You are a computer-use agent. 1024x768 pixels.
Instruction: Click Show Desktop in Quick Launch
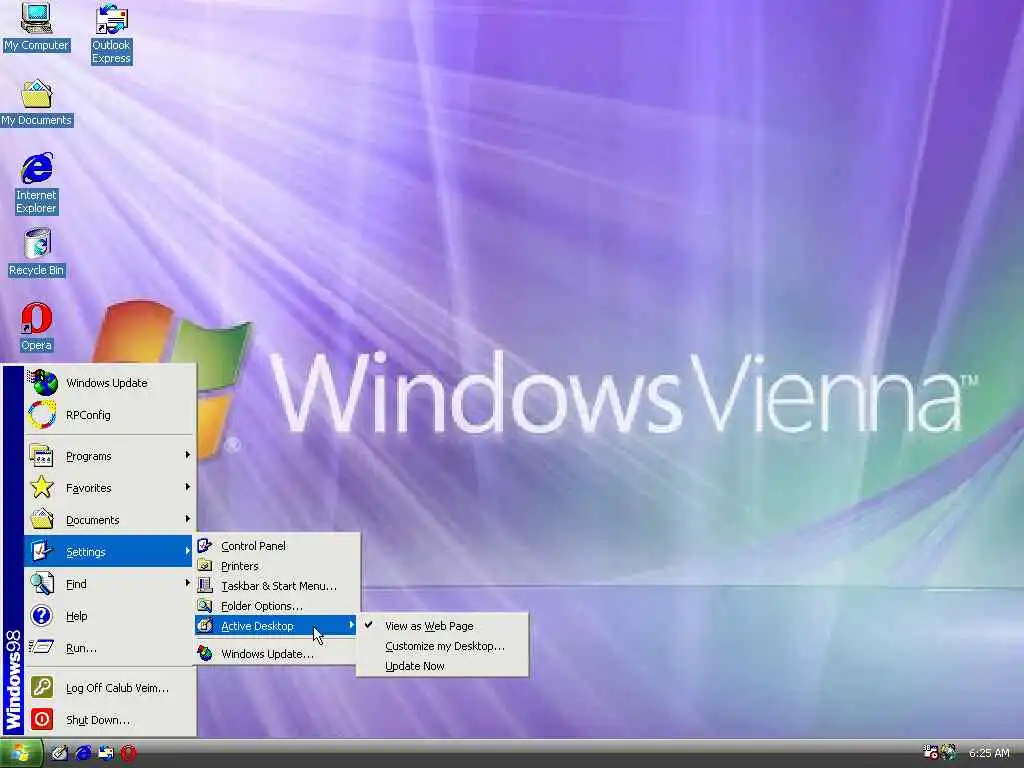[x=59, y=753]
